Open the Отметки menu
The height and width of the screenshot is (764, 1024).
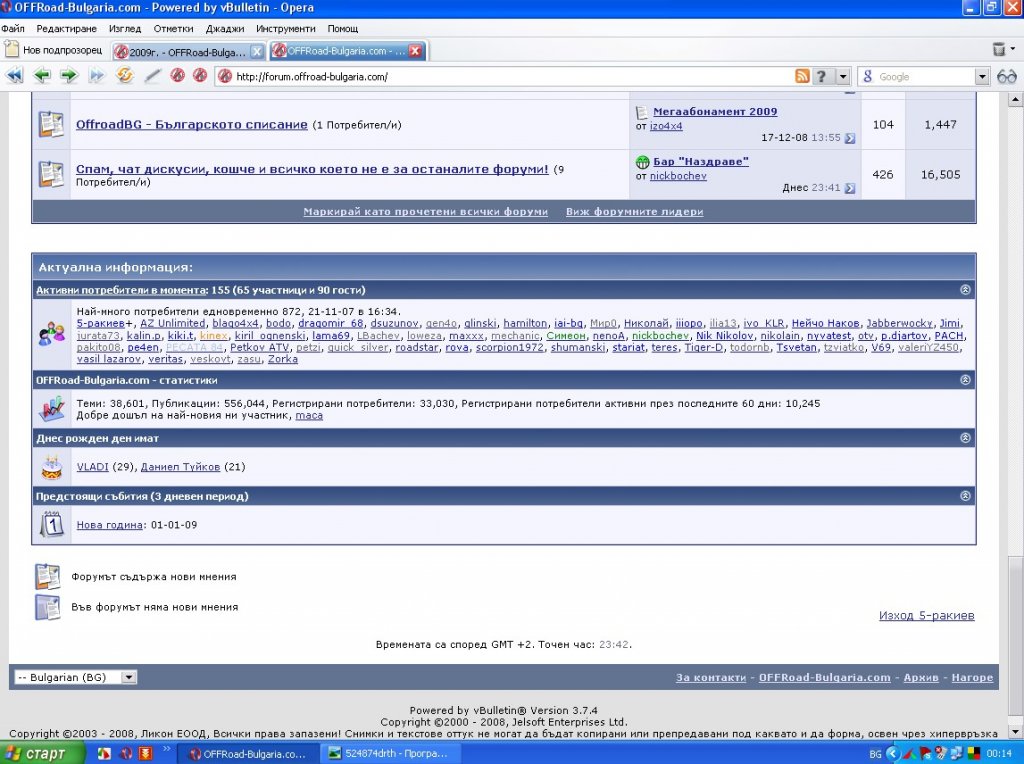[173, 29]
